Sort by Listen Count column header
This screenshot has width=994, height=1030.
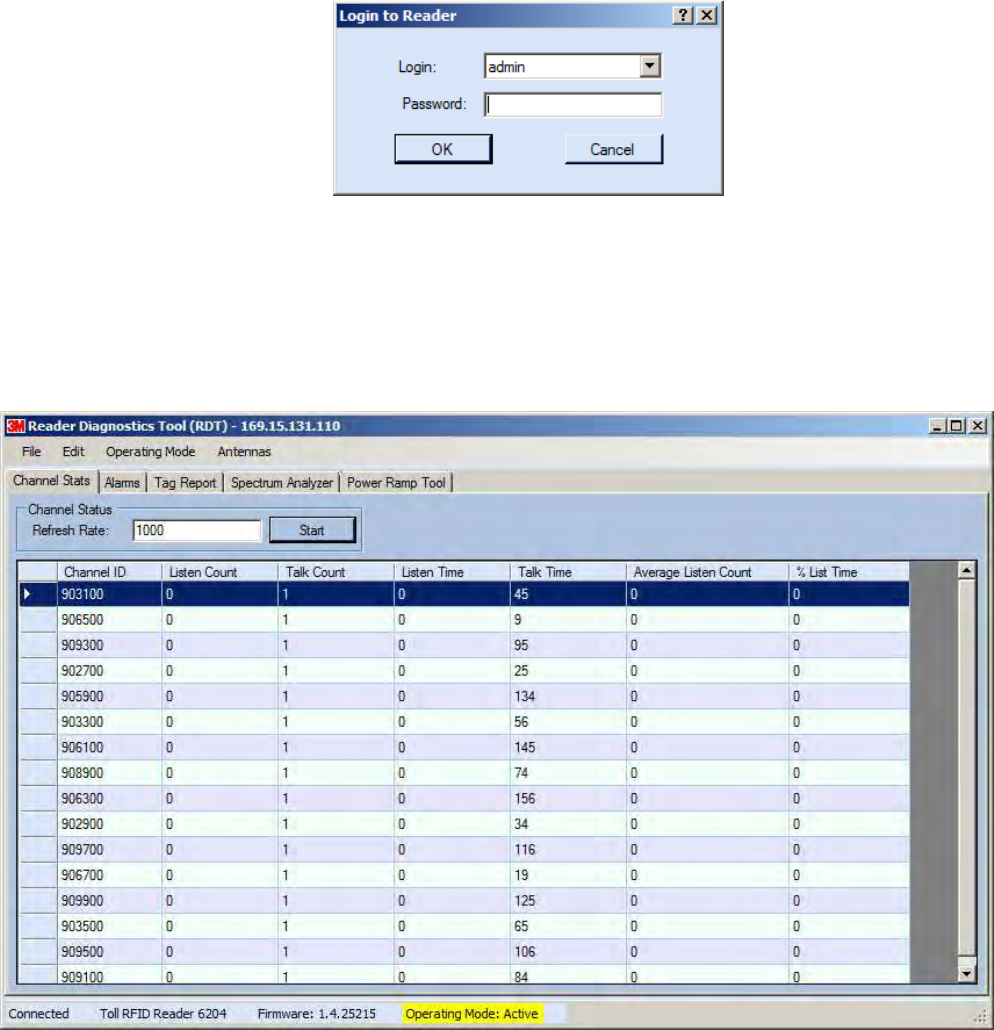[219, 572]
